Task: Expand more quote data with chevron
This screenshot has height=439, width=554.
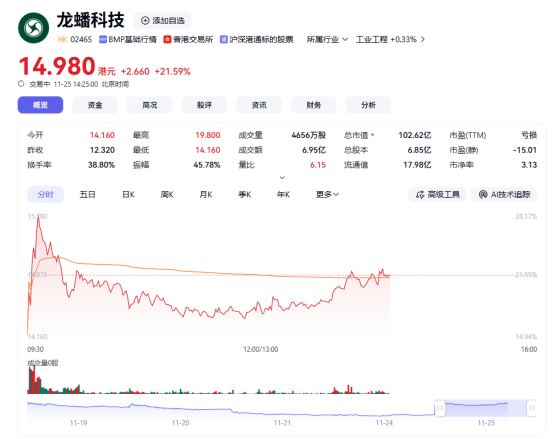Action: pyautogui.click(x=282, y=177)
